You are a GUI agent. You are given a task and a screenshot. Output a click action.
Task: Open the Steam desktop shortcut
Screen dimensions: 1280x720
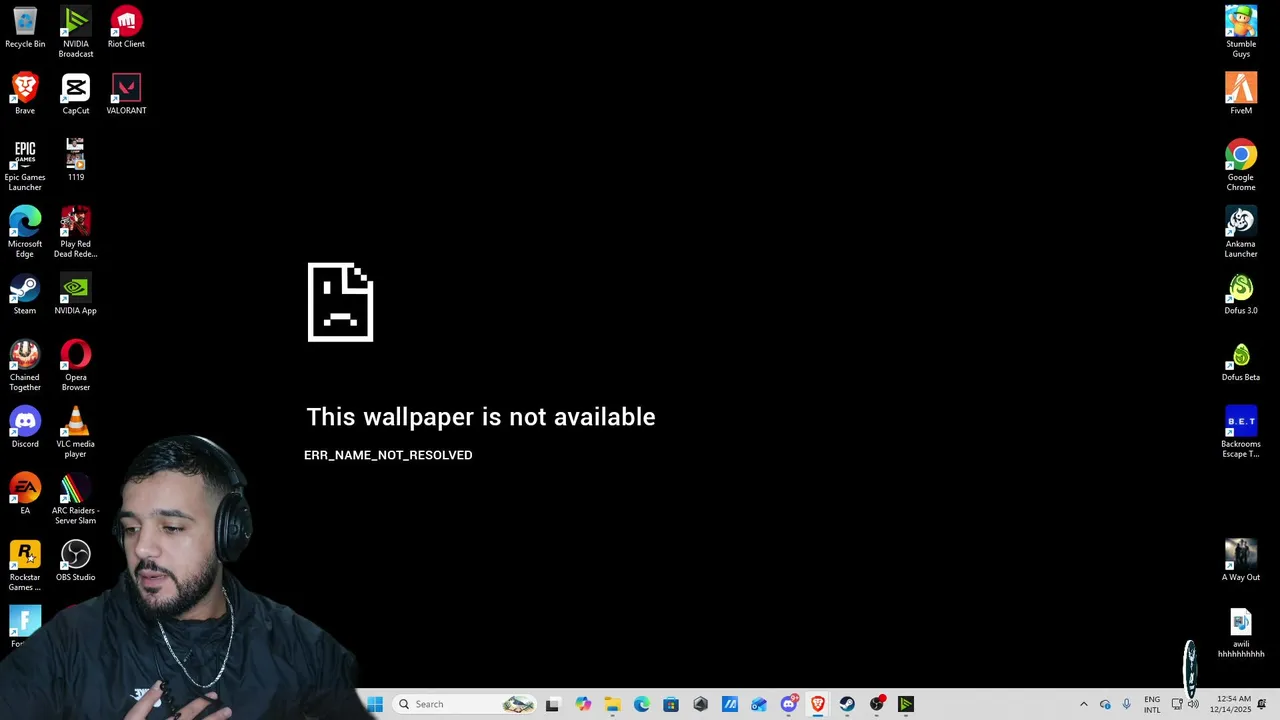pyautogui.click(x=25, y=294)
